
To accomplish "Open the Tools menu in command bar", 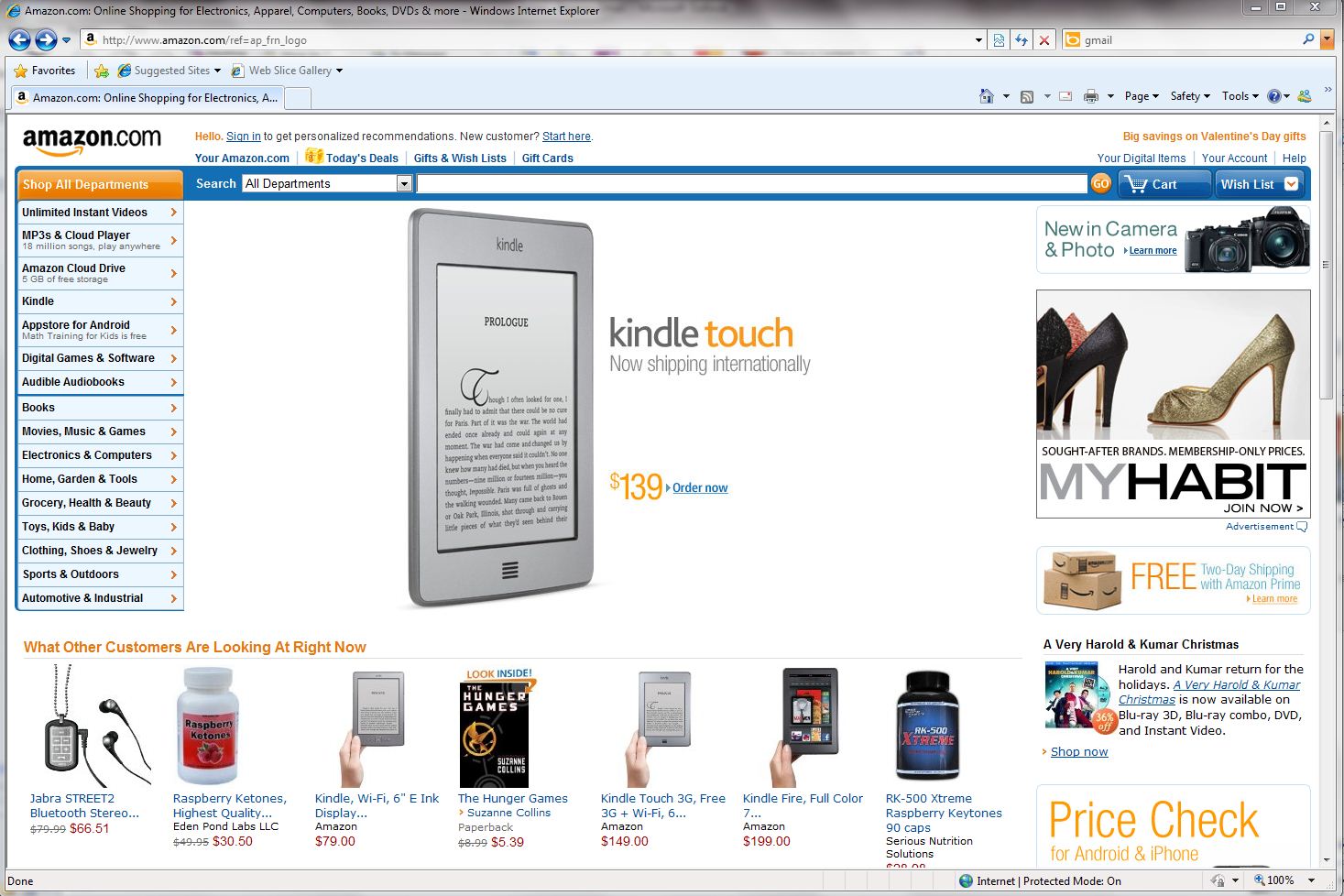I will click(x=1240, y=96).
